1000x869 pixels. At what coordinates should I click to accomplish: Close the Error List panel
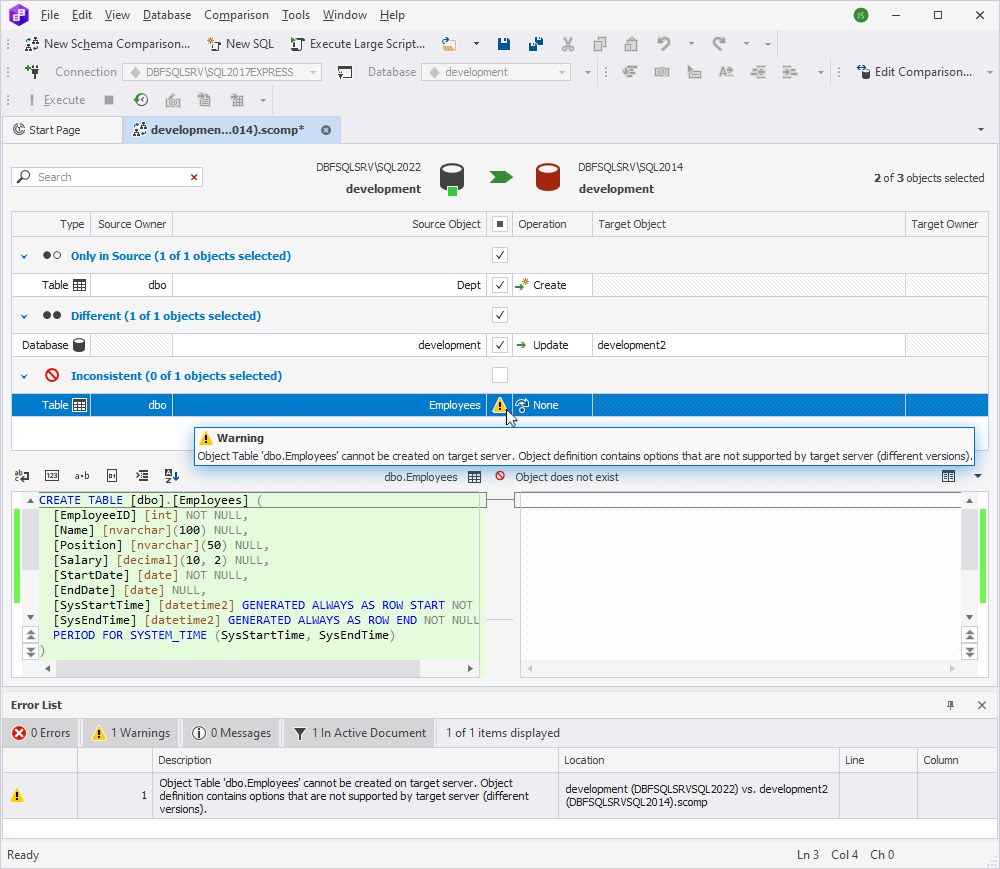[x=982, y=705]
